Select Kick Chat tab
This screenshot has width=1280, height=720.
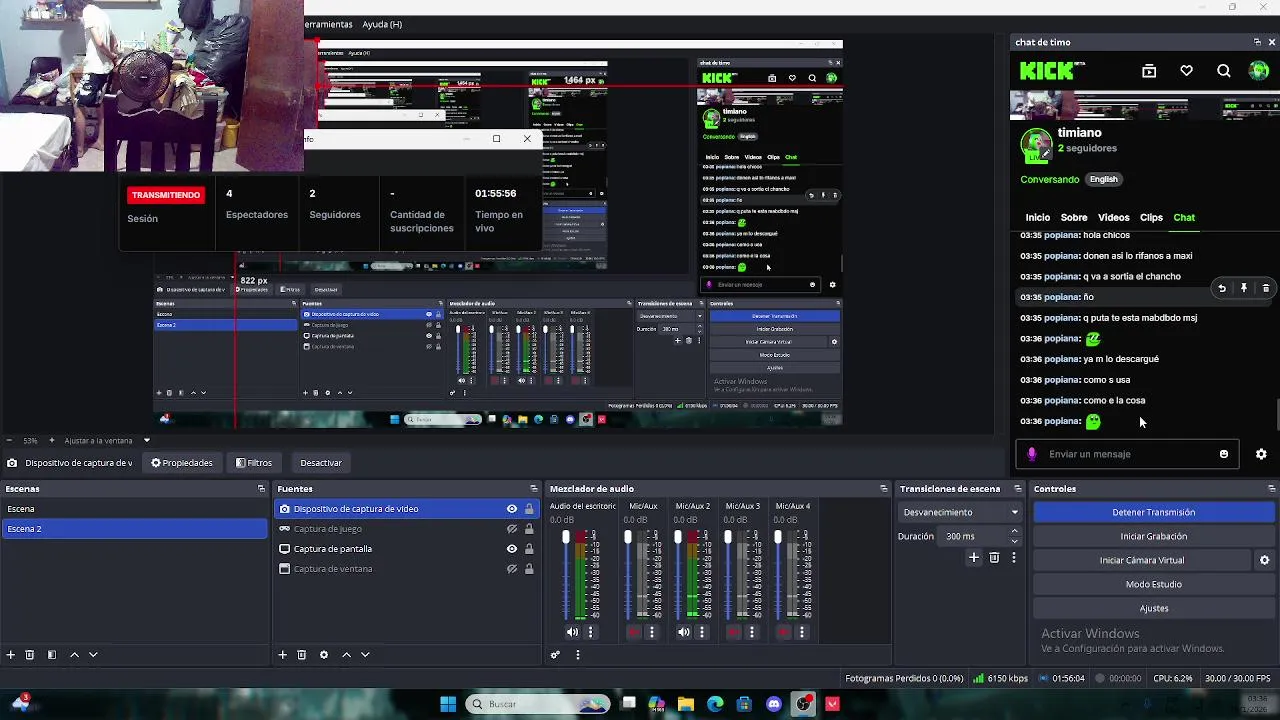(1184, 218)
